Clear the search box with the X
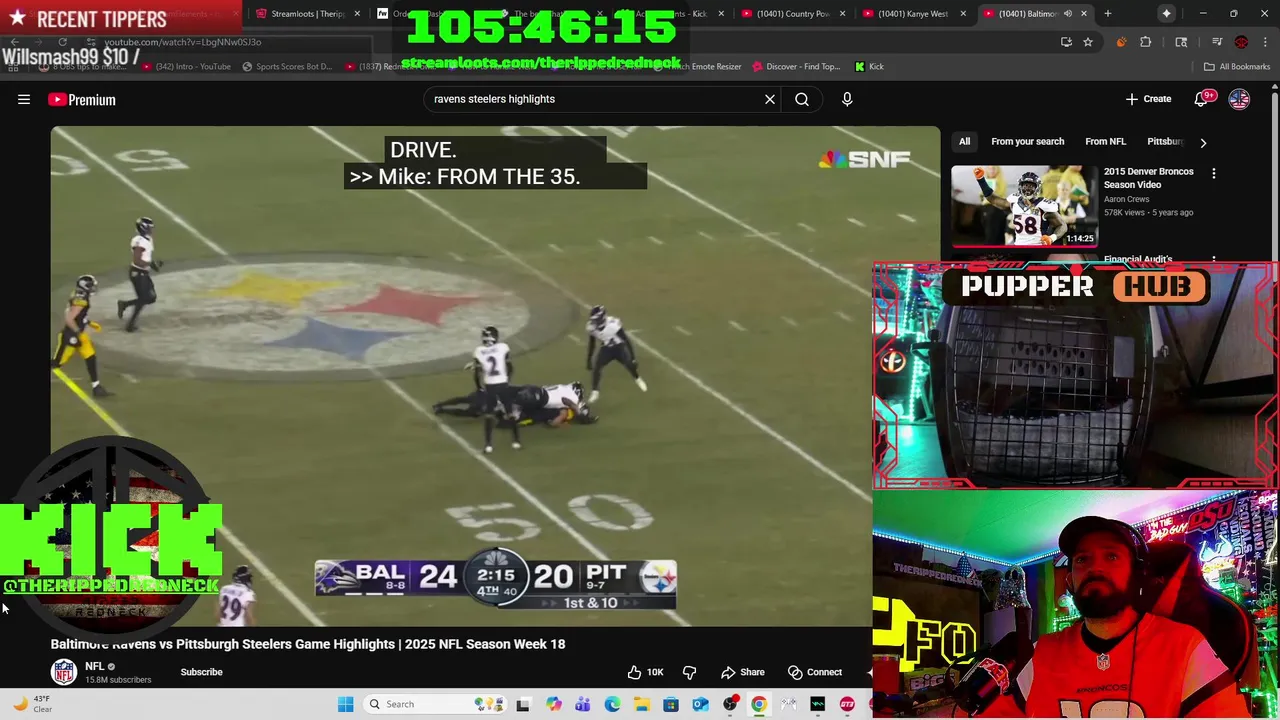1280x720 pixels. [x=770, y=99]
